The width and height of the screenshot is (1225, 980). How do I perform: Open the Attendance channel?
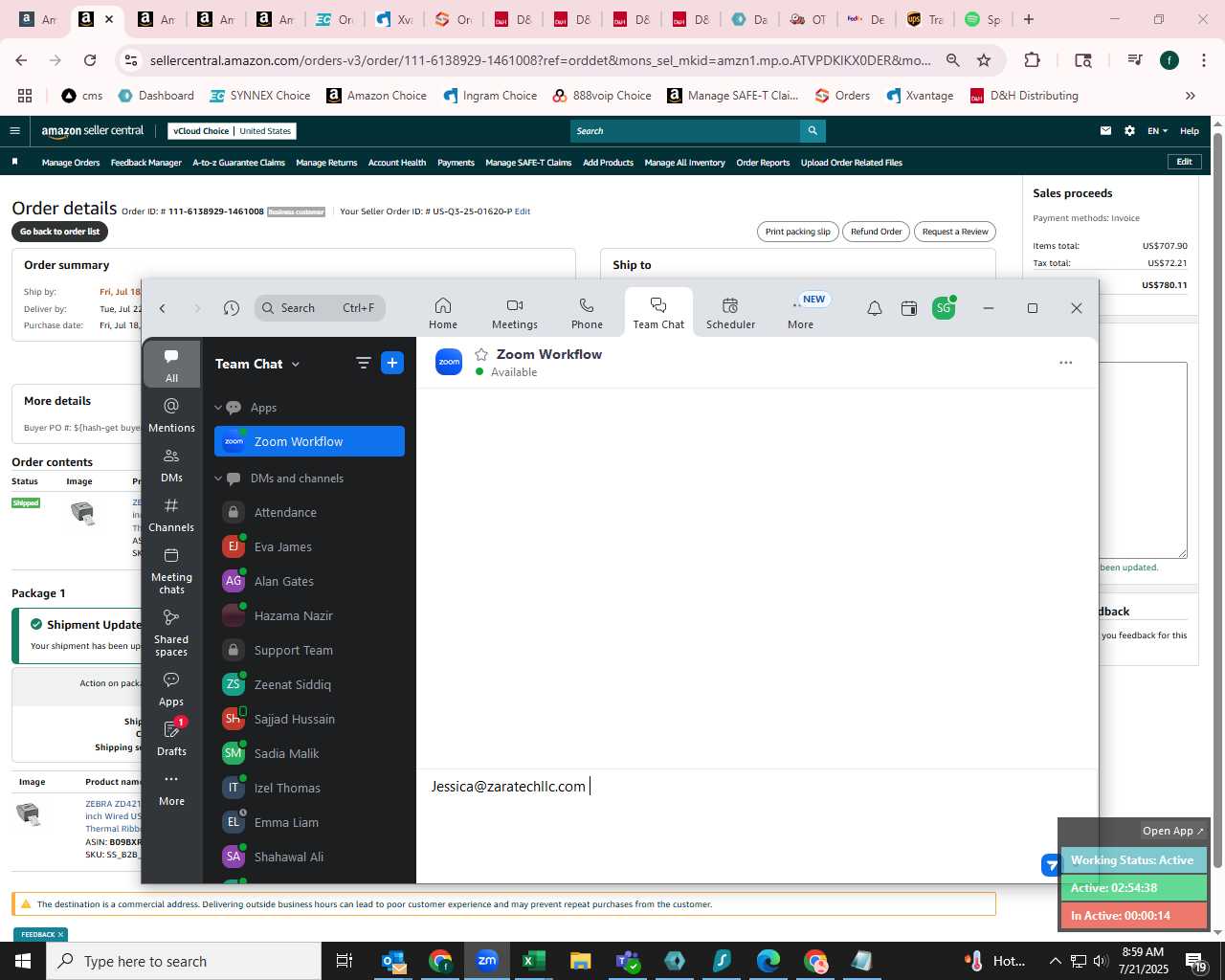pos(309,512)
